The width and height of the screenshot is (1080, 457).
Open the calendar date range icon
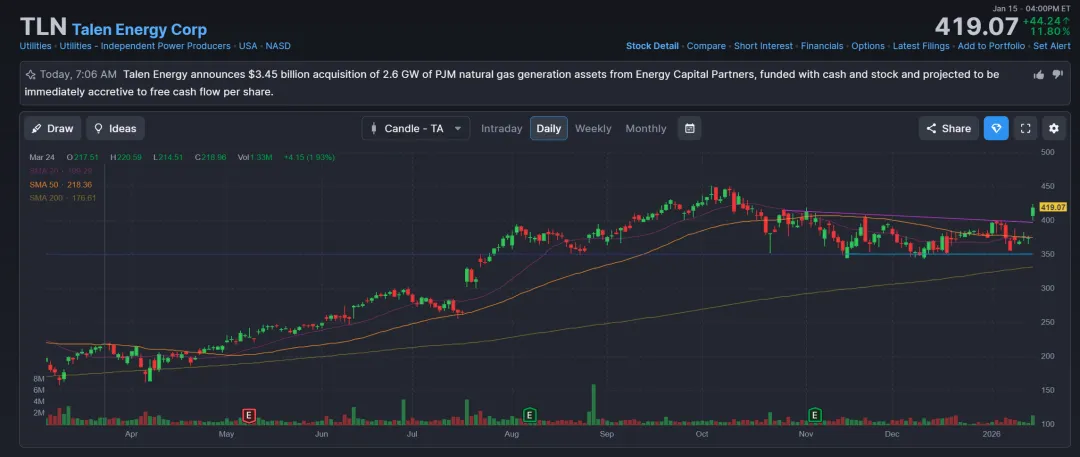[x=689, y=128]
